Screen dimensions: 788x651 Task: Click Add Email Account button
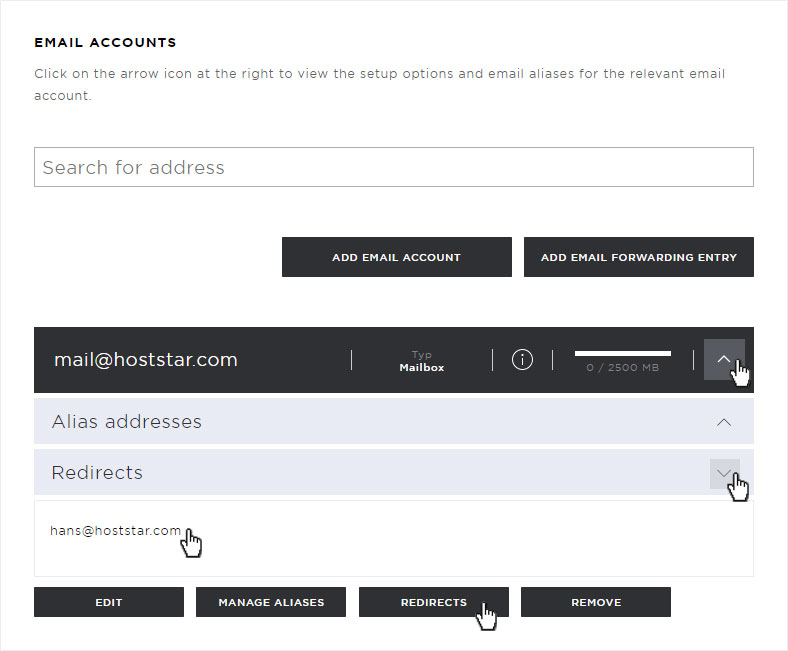397,257
